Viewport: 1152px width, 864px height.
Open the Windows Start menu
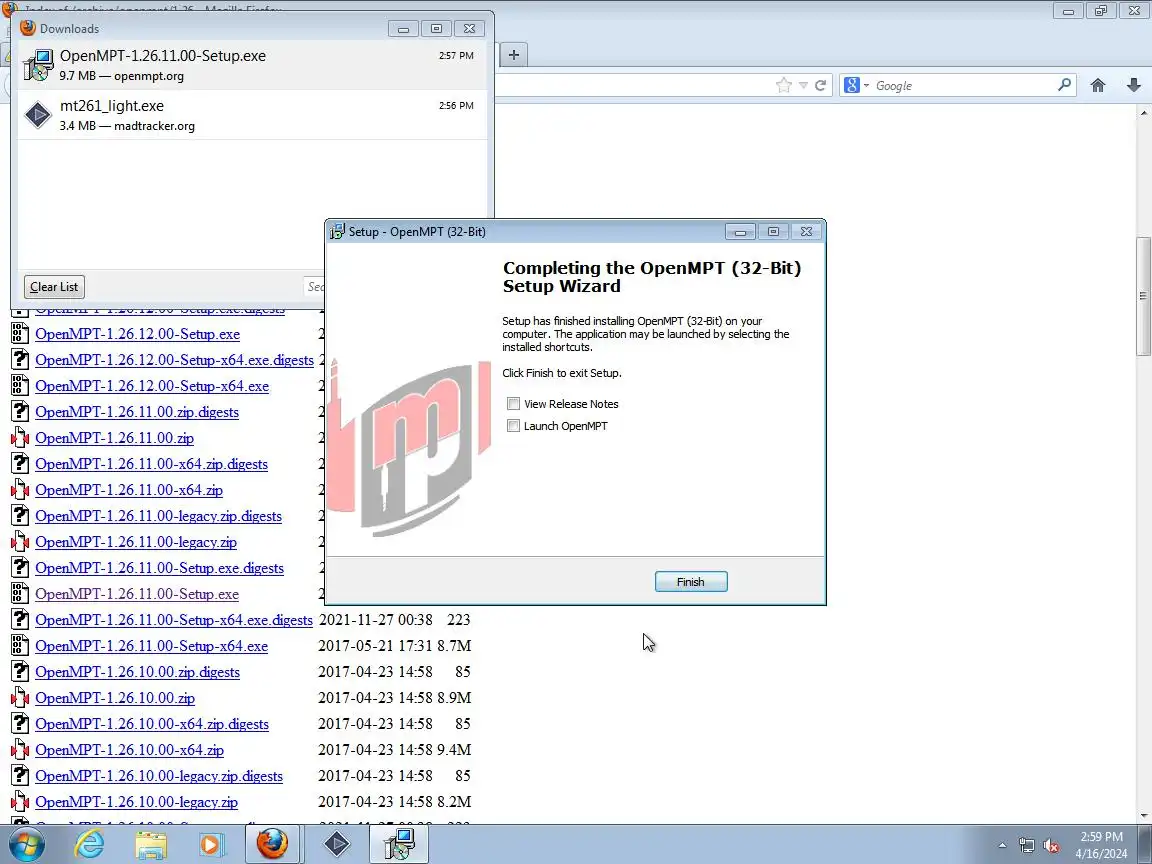coord(26,844)
